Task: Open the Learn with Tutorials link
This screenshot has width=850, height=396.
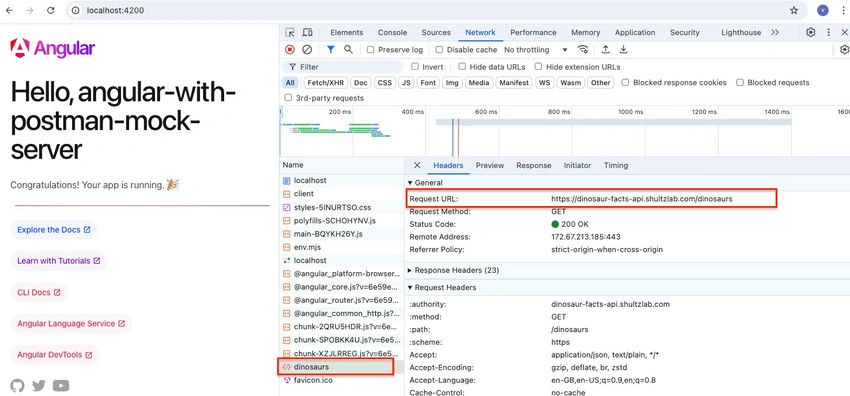Action: pos(59,261)
